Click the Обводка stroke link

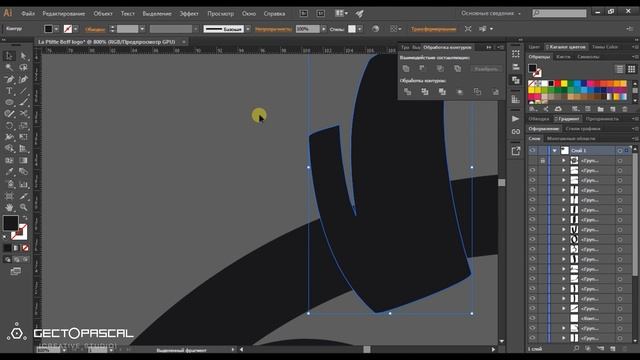[x=95, y=29]
